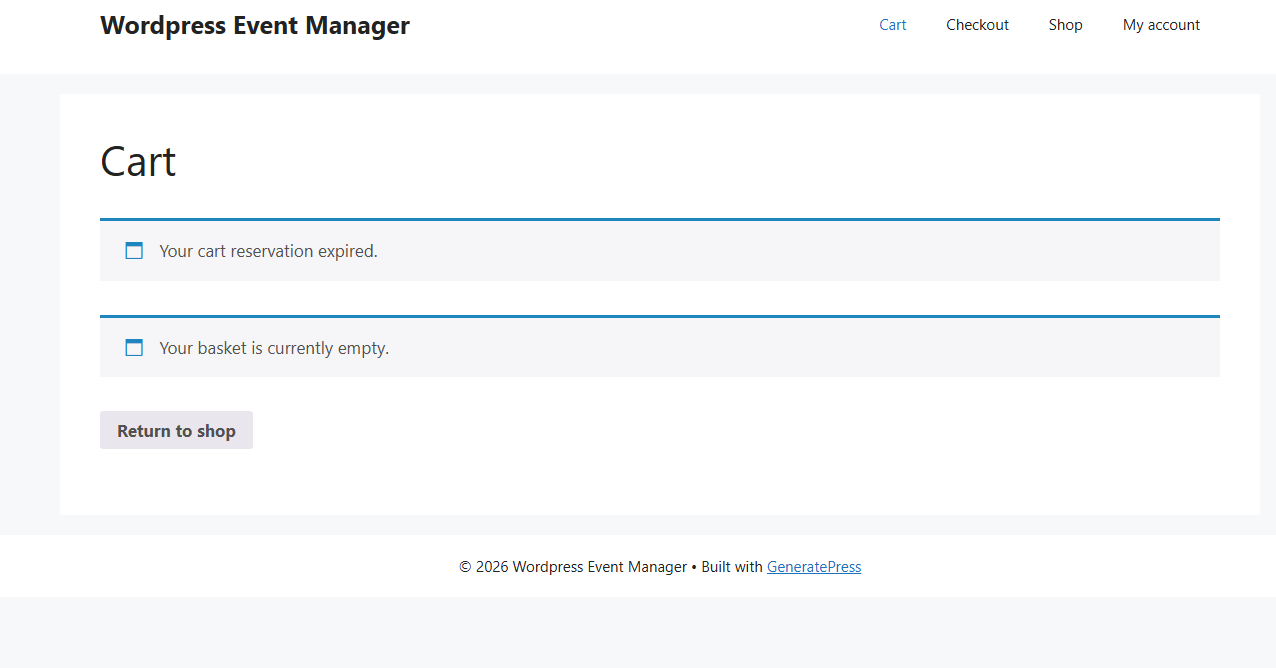
Task: Open the Cart menu item
Action: [892, 25]
